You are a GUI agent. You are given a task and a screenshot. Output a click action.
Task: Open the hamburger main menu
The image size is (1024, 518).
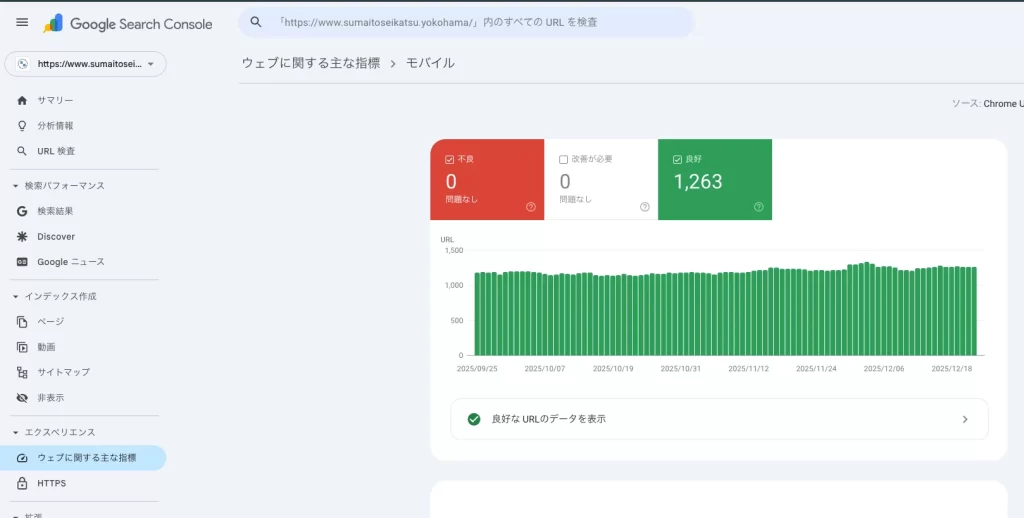tap(22, 23)
